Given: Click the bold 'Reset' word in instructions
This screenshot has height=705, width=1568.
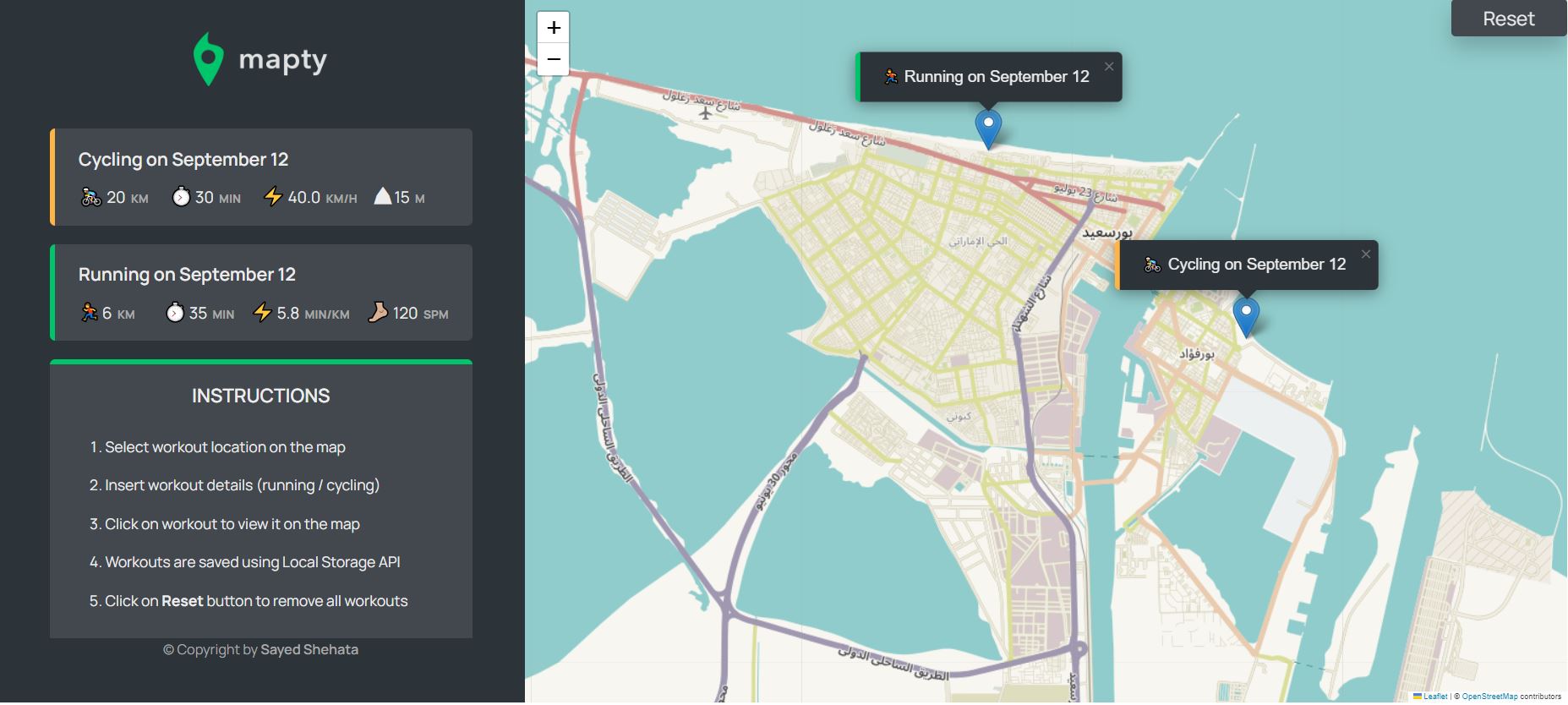Looking at the screenshot, I should pyautogui.click(x=183, y=601).
